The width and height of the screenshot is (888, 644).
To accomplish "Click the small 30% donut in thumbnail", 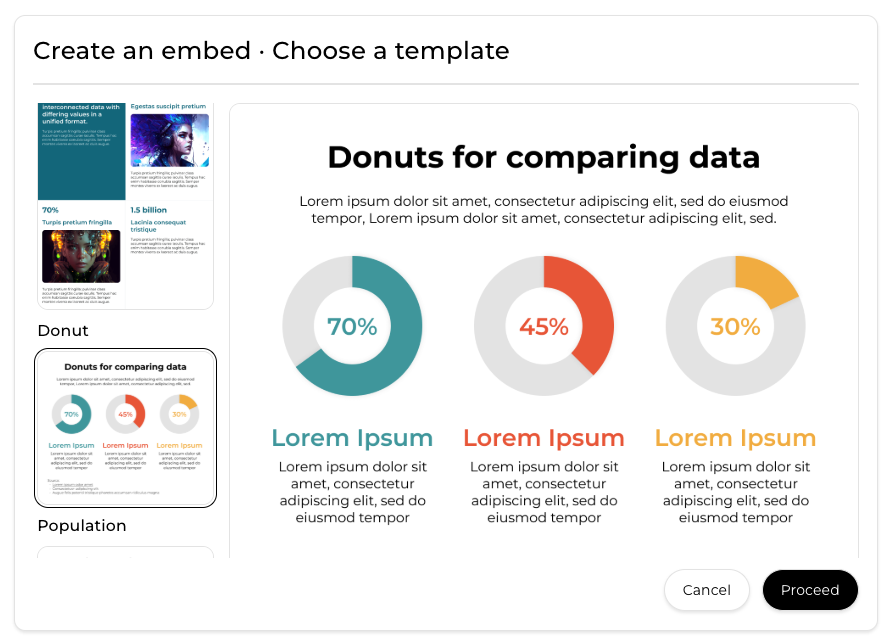I will pyautogui.click(x=179, y=414).
